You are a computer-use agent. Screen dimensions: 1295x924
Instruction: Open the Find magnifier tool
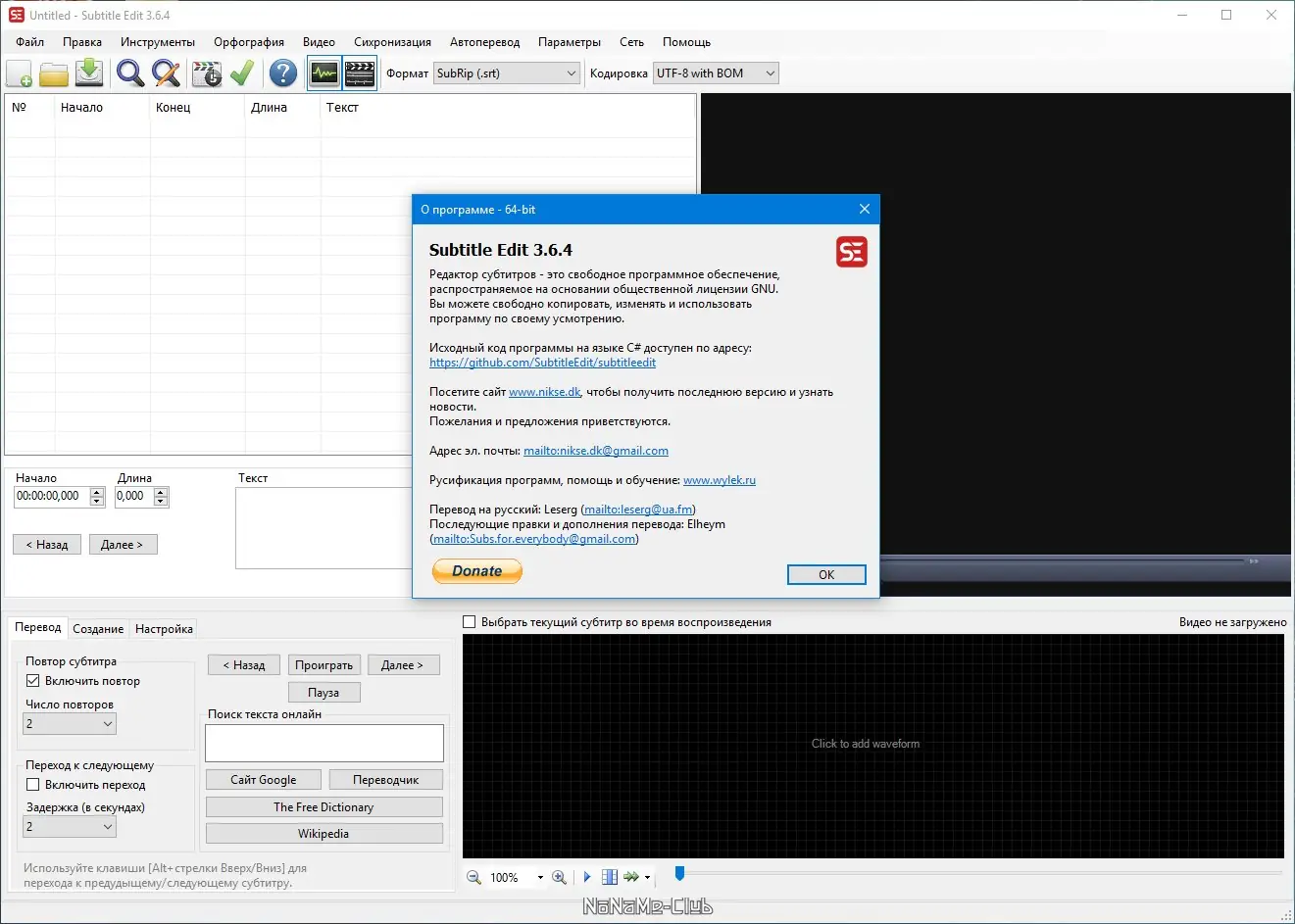(129, 73)
